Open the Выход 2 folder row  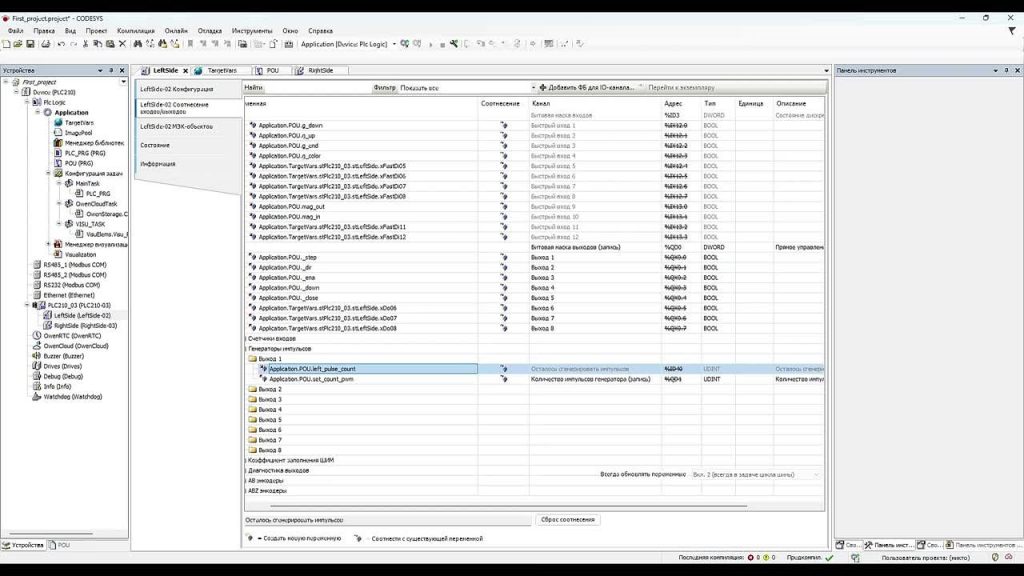click(x=270, y=389)
